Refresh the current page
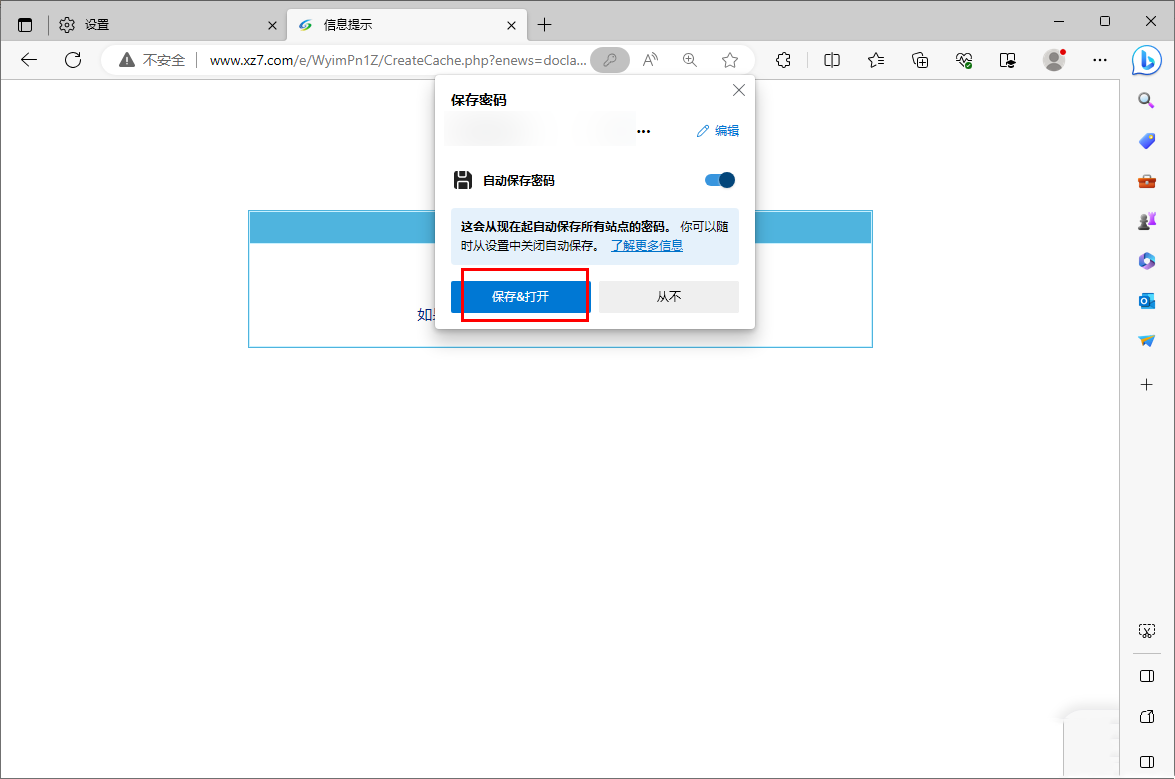The image size is (1175, 779). (x=73, y=59)
